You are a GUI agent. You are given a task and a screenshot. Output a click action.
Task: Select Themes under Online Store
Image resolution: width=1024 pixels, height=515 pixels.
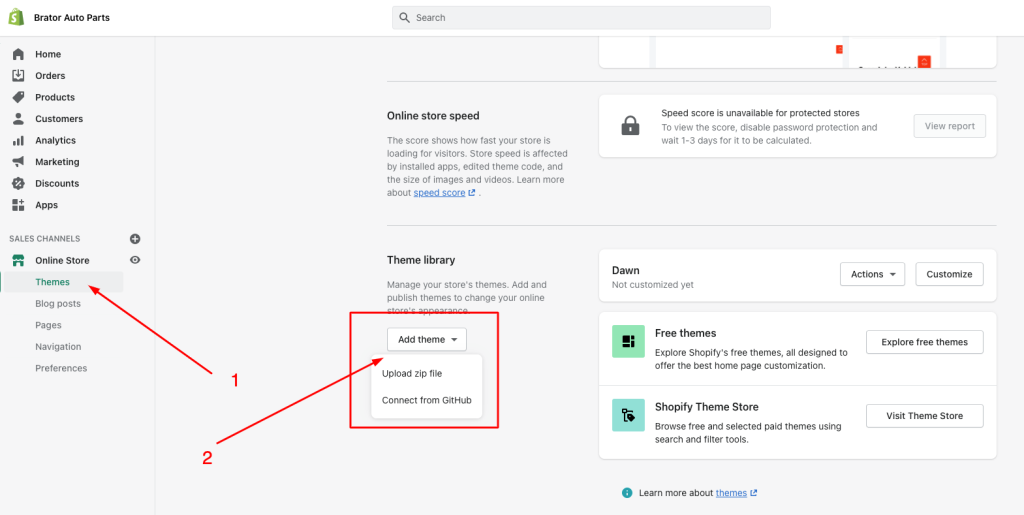tap(53, 282)
